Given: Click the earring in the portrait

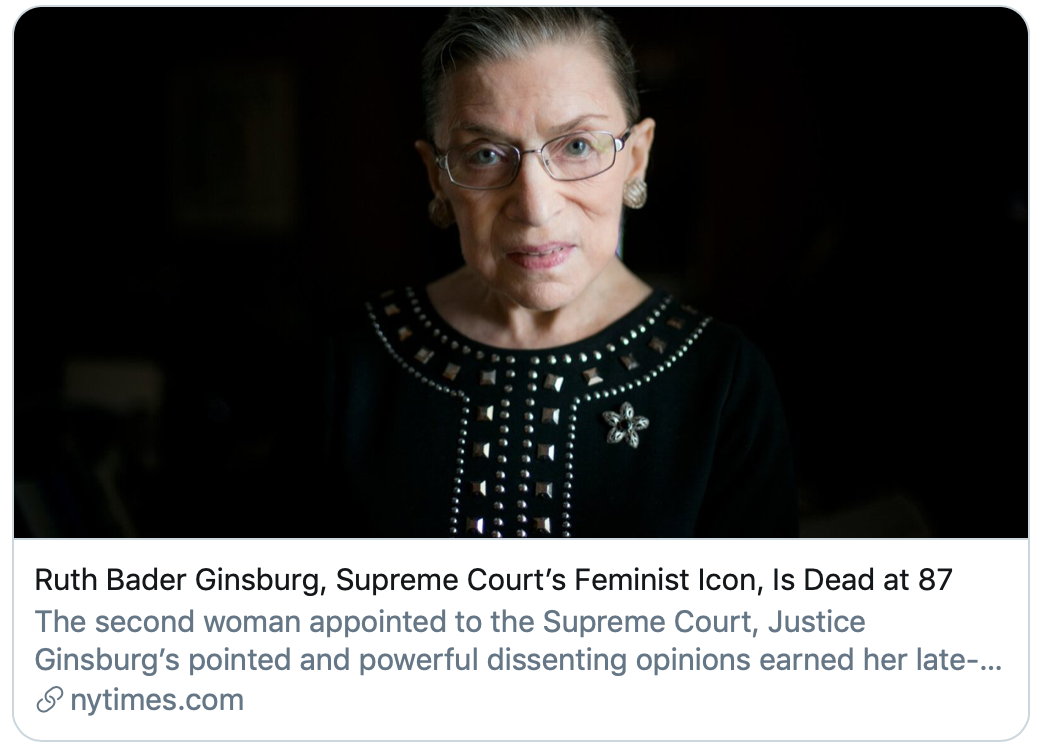Looking at the screenshot, I should (635, 192).
